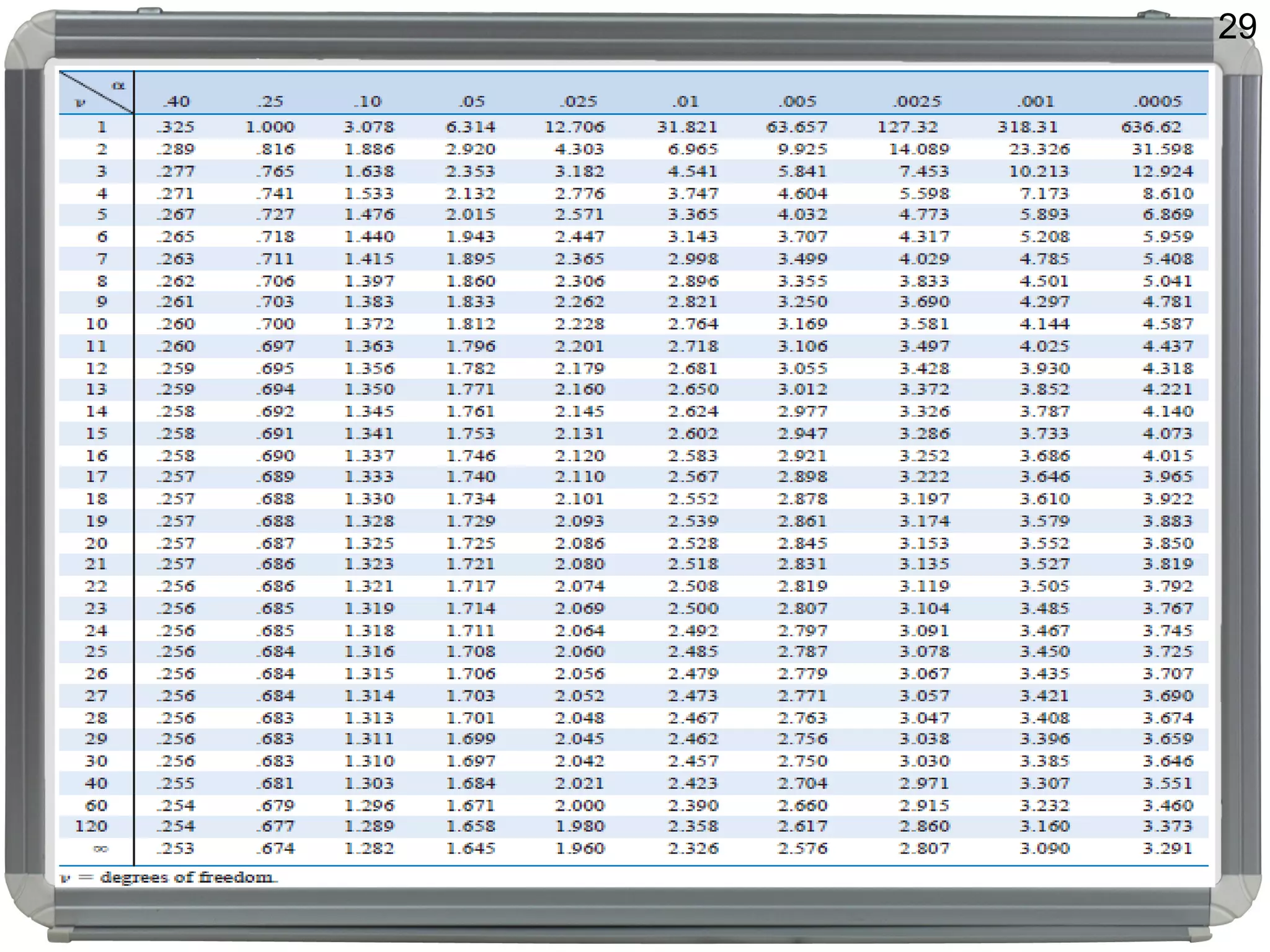Click row label 120

(x=91, y=826)
